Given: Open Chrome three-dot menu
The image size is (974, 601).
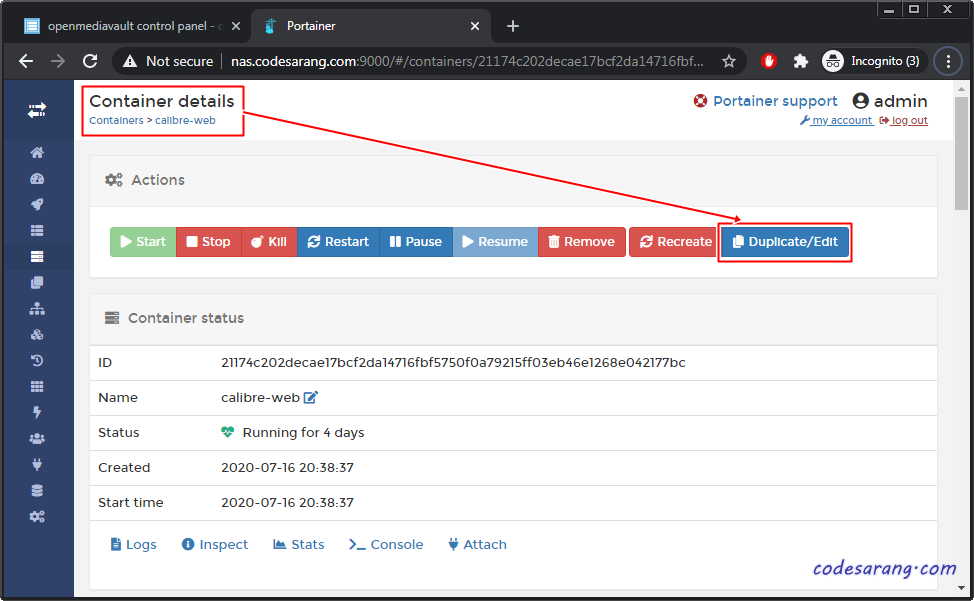Looking at the screenshot, I should coord(948,61).
